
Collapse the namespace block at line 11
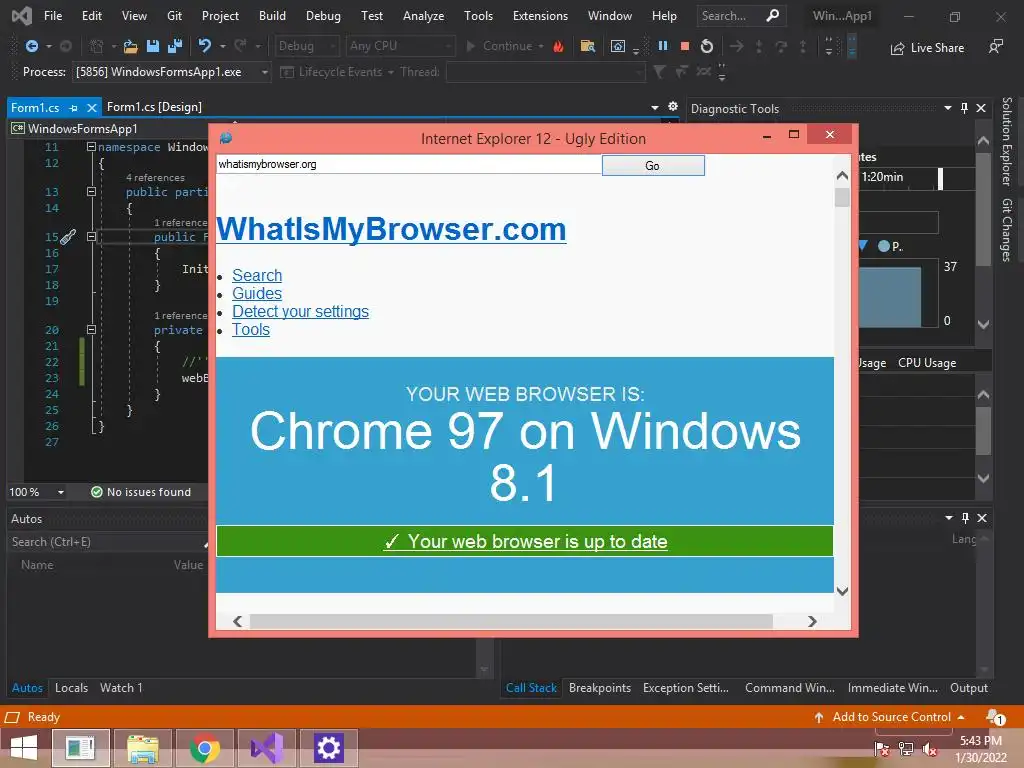tap(91, 146)
